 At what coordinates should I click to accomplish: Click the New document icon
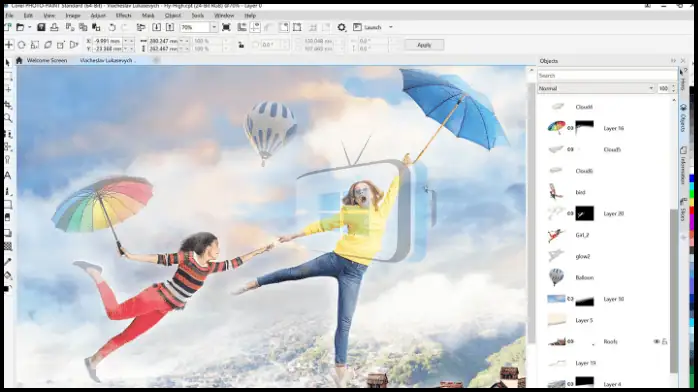[x=8, y=28]
